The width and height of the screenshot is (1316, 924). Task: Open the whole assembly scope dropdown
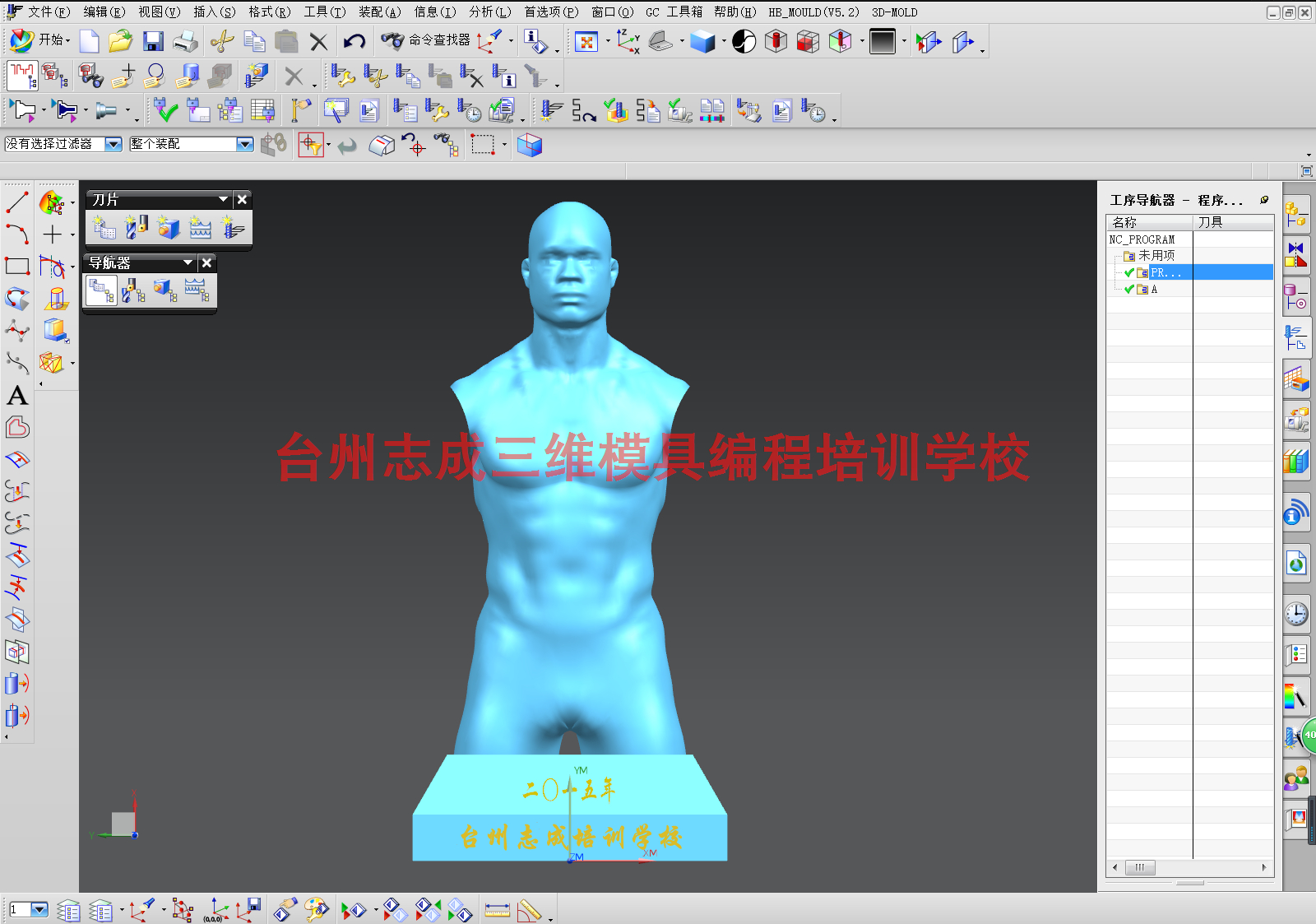(244, 144)
